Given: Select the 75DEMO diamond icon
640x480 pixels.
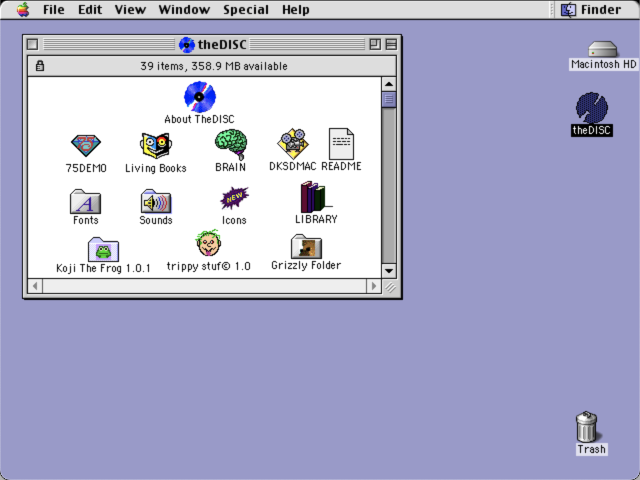Looking at the screenshot, I should click(86, 146).
